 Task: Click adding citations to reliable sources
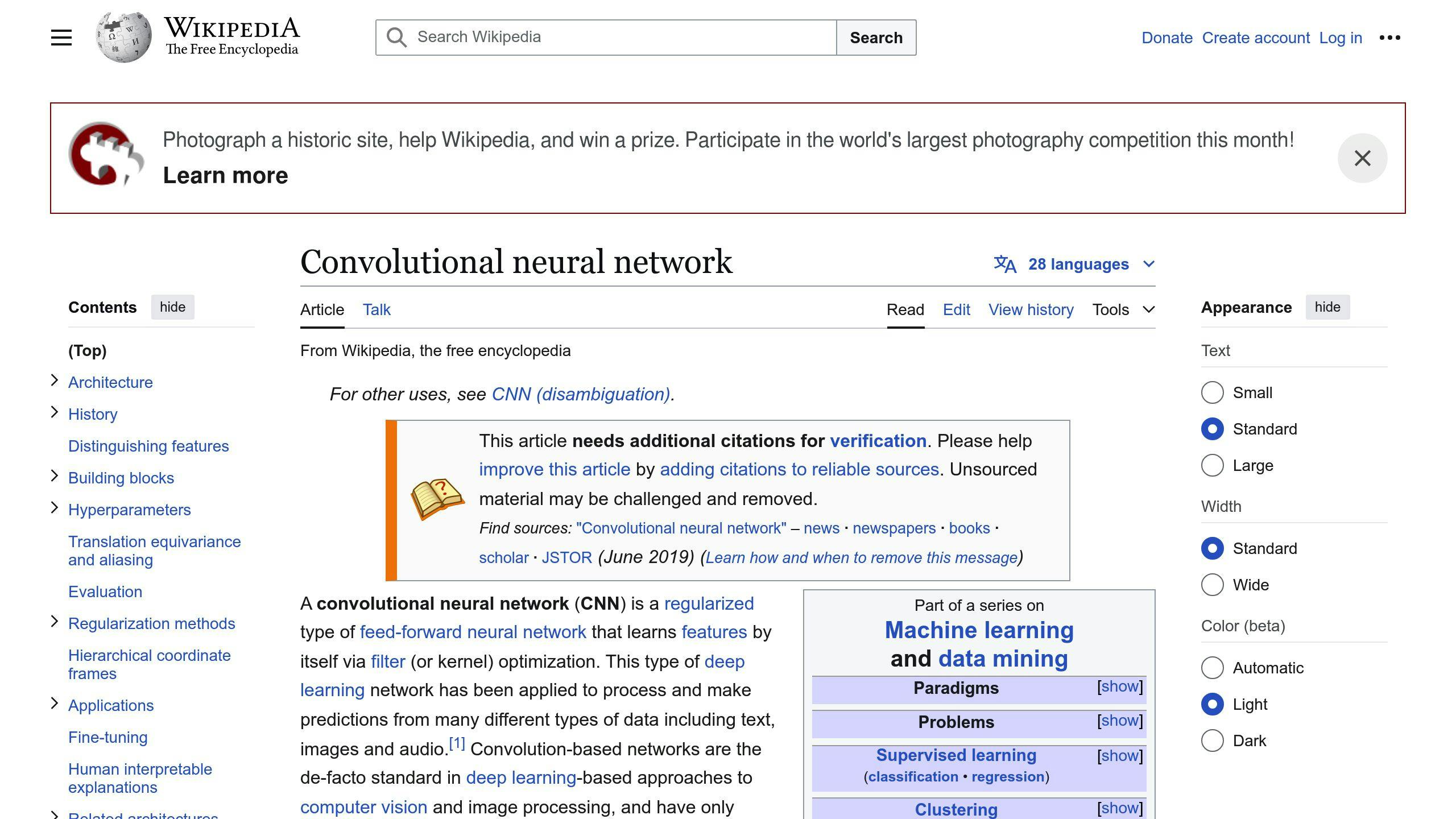click(x=799, y=469)
